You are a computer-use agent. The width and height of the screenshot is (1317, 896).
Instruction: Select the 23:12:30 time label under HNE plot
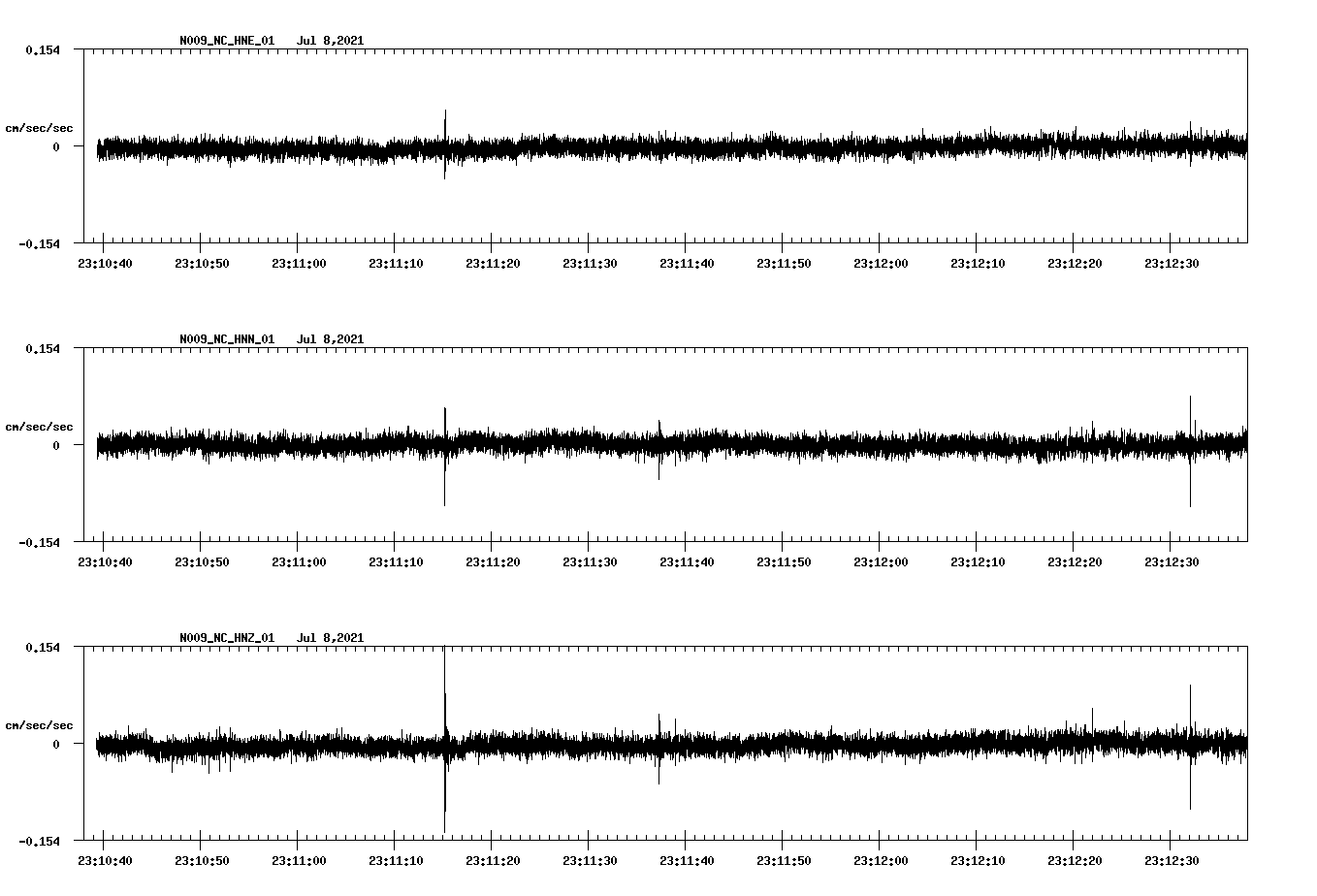click(x=1171, y=264)
